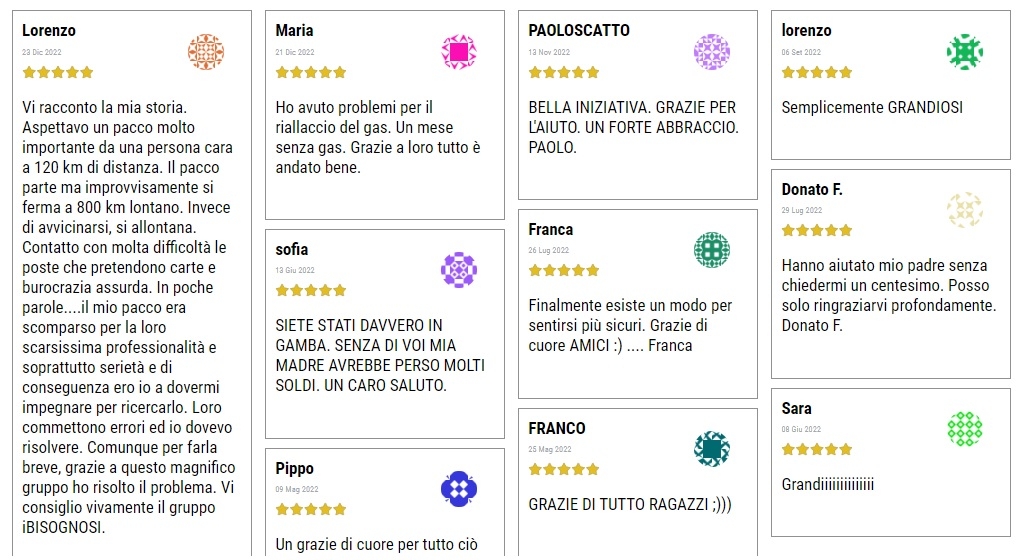Click the "GRAZIE DI TUTTO RAGAZZI" review text
Image resolution: width=1022 pixels, height=560 pixels.
(630, 505)
